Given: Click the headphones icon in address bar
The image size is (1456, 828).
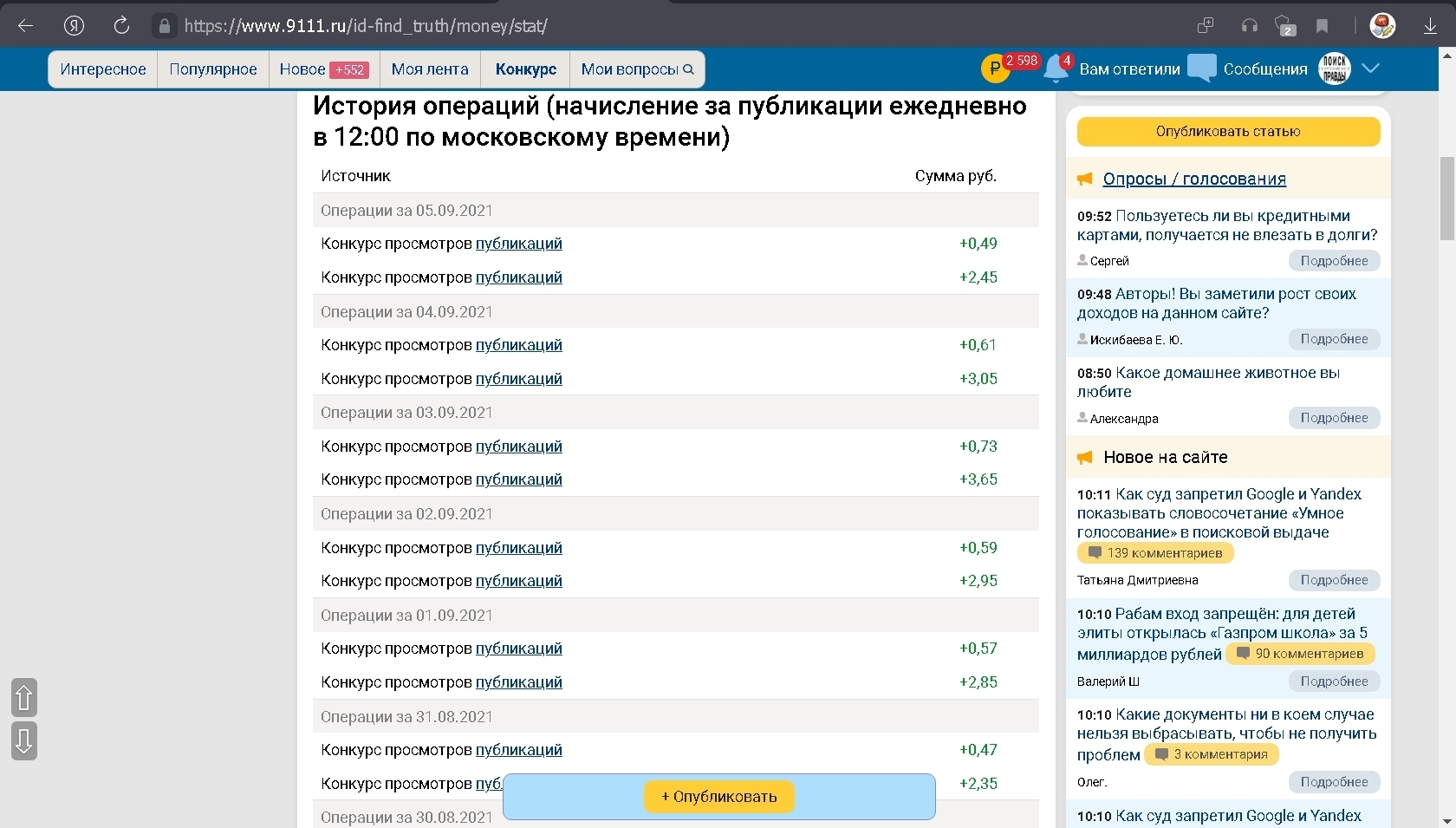Looking at the screenshot, I should point(1249,26).
